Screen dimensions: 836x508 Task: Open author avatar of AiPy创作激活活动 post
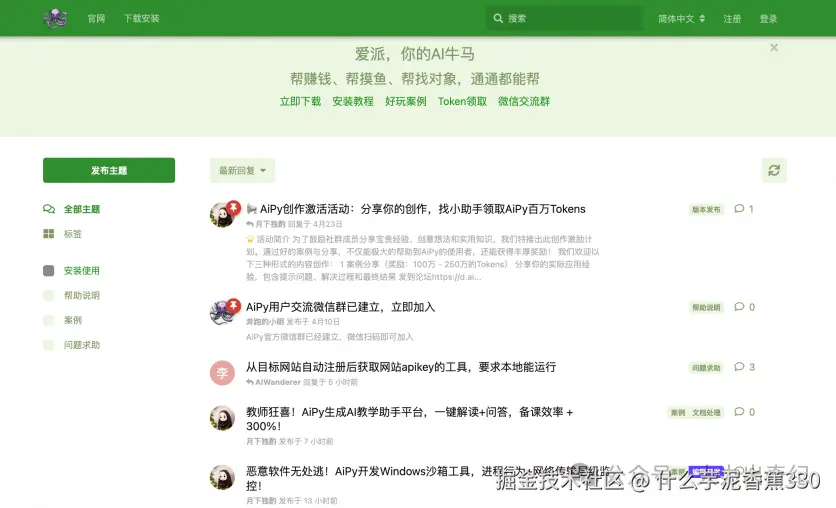[222, 215]
